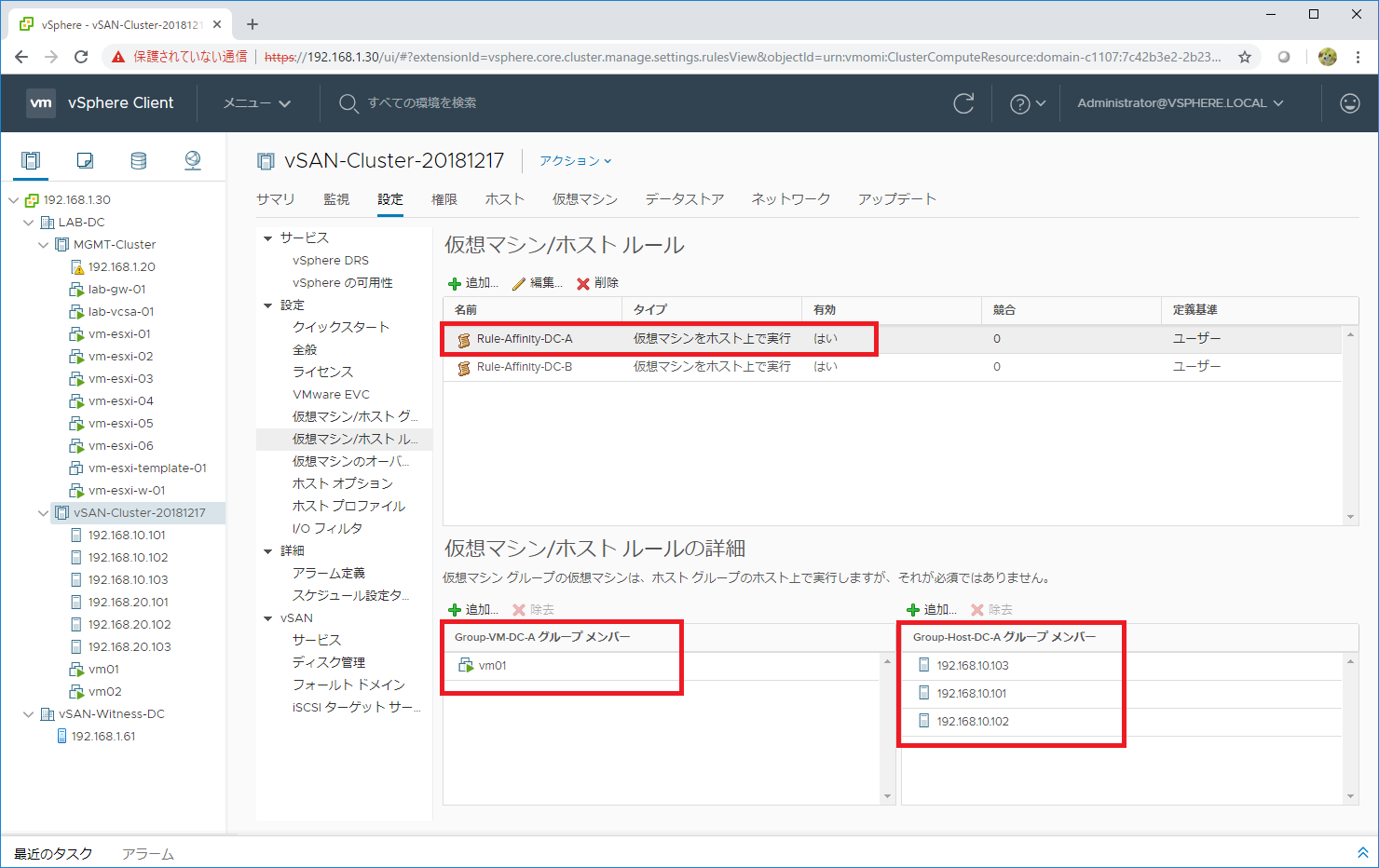This screenshot has width=1379, height=868.
Task: Click the search magnifier icon
Action: pos(348,103)
